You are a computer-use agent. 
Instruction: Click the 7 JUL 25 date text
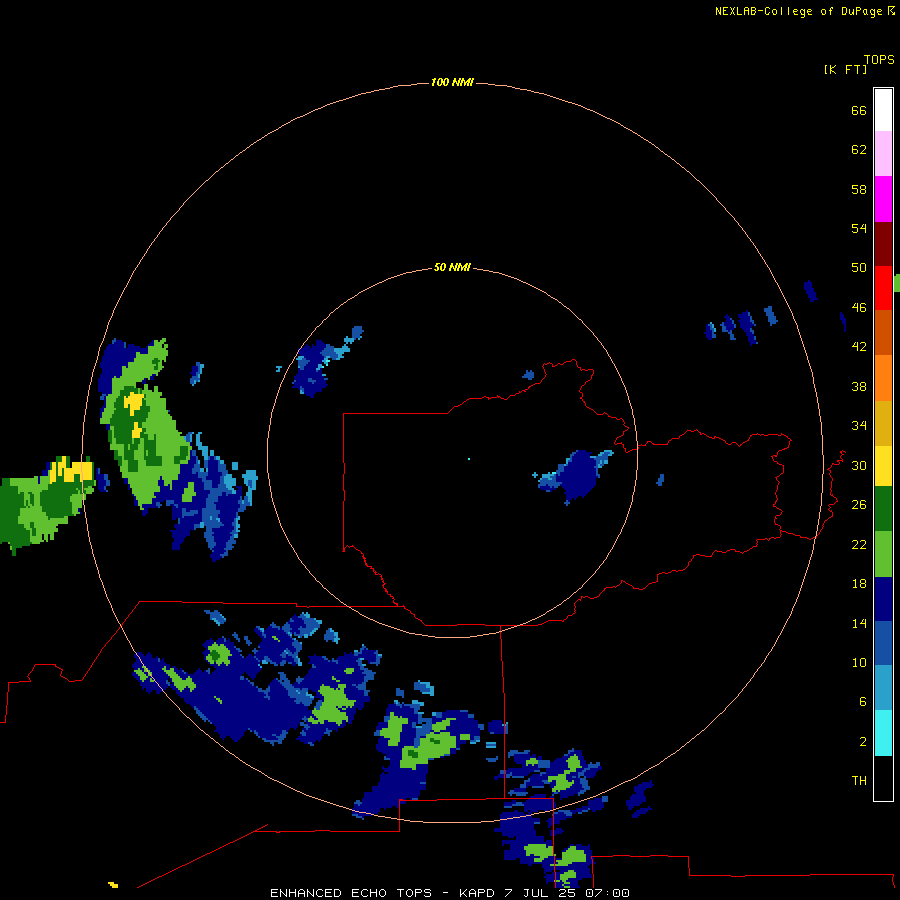[540, 893]
